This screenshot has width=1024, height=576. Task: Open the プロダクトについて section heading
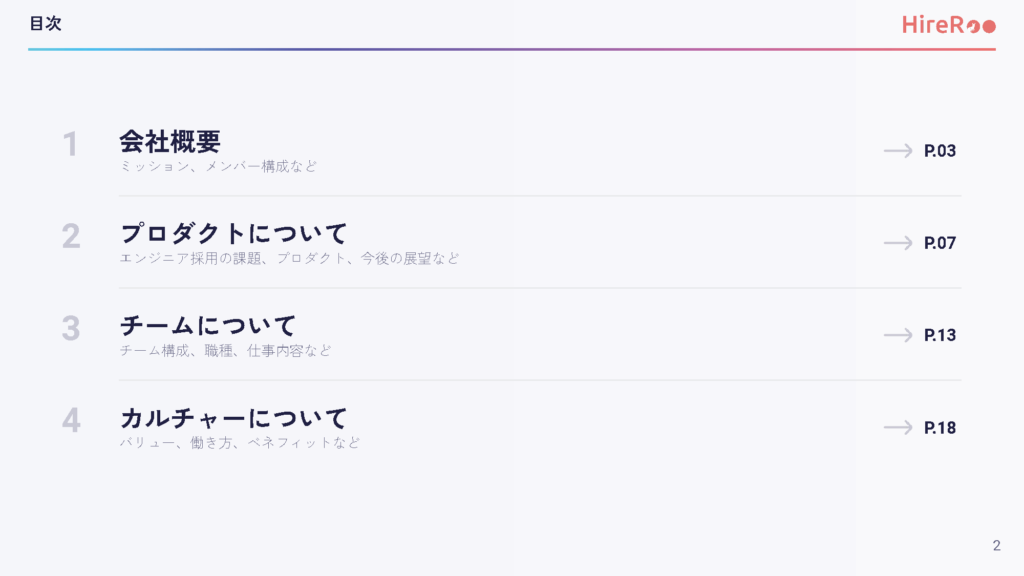[233, 233]
